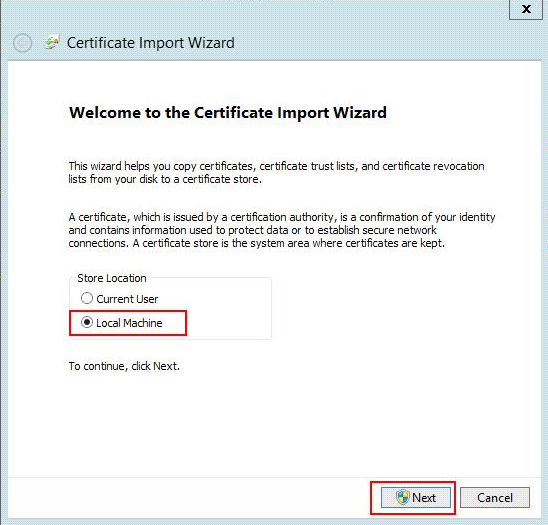
Task: Click the UAC shield icon on Next
Action: [402, 497]
